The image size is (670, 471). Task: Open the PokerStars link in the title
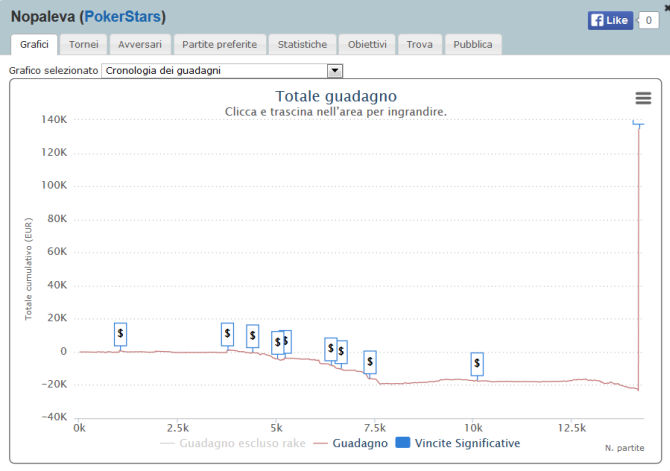pyautogui.click(x=123, y=17)
